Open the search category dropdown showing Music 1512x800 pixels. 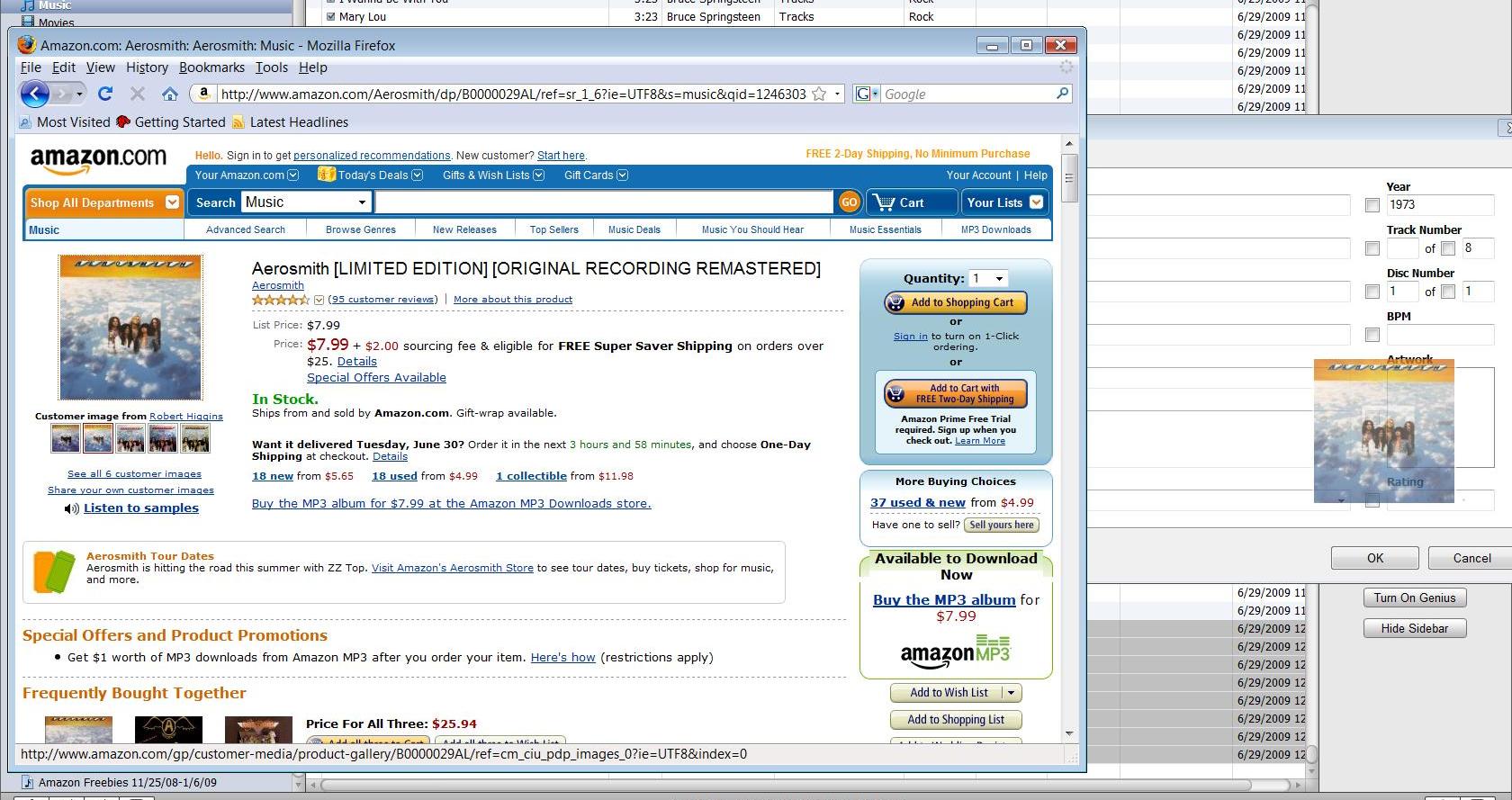tap(306, 202)
